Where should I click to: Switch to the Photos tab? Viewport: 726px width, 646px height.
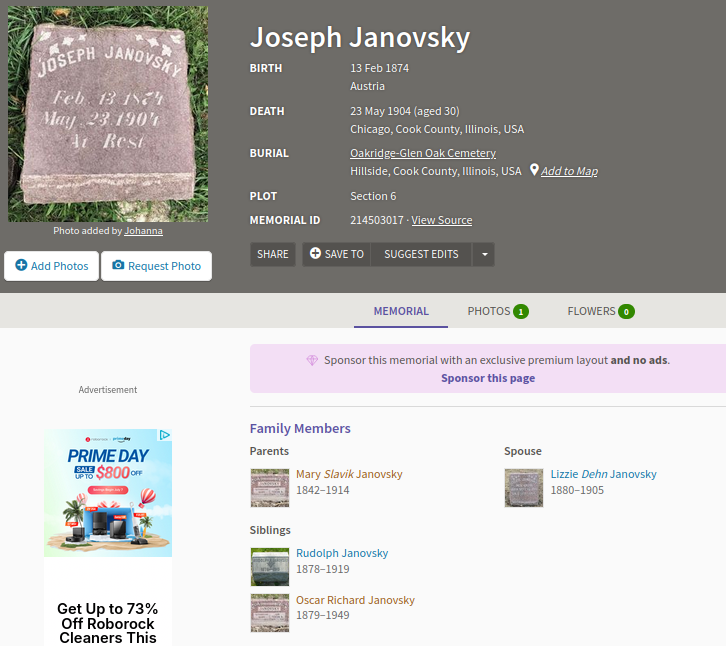(497, 311)
